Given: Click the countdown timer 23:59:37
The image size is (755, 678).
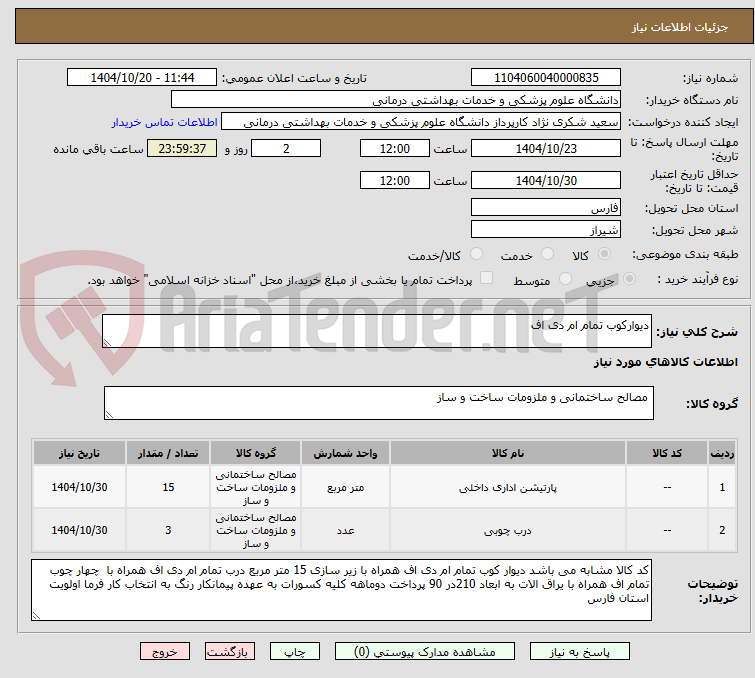Looking at the screenshot, I should click(x=182, y=148).
